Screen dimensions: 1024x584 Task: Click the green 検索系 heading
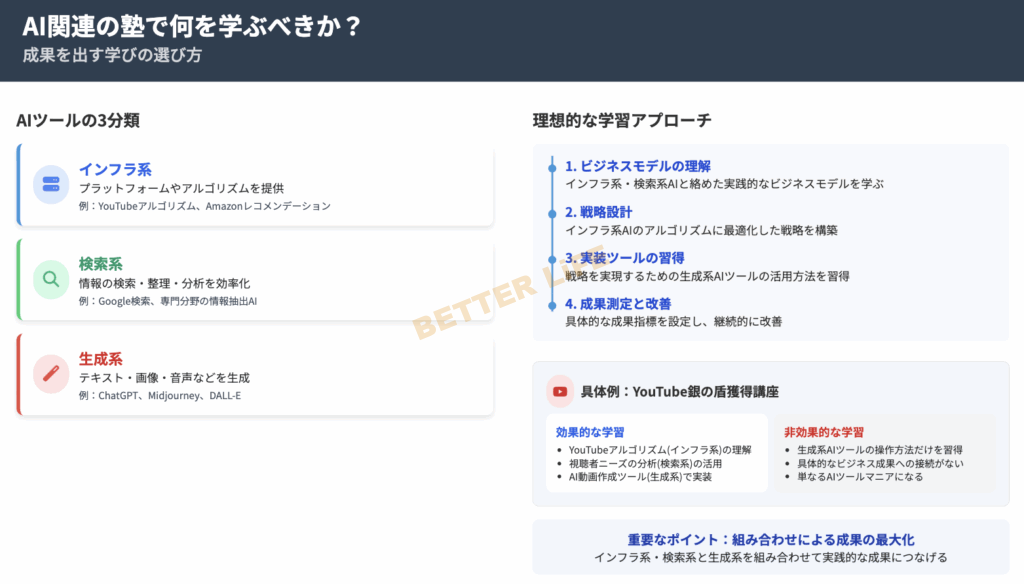[101, 265]
